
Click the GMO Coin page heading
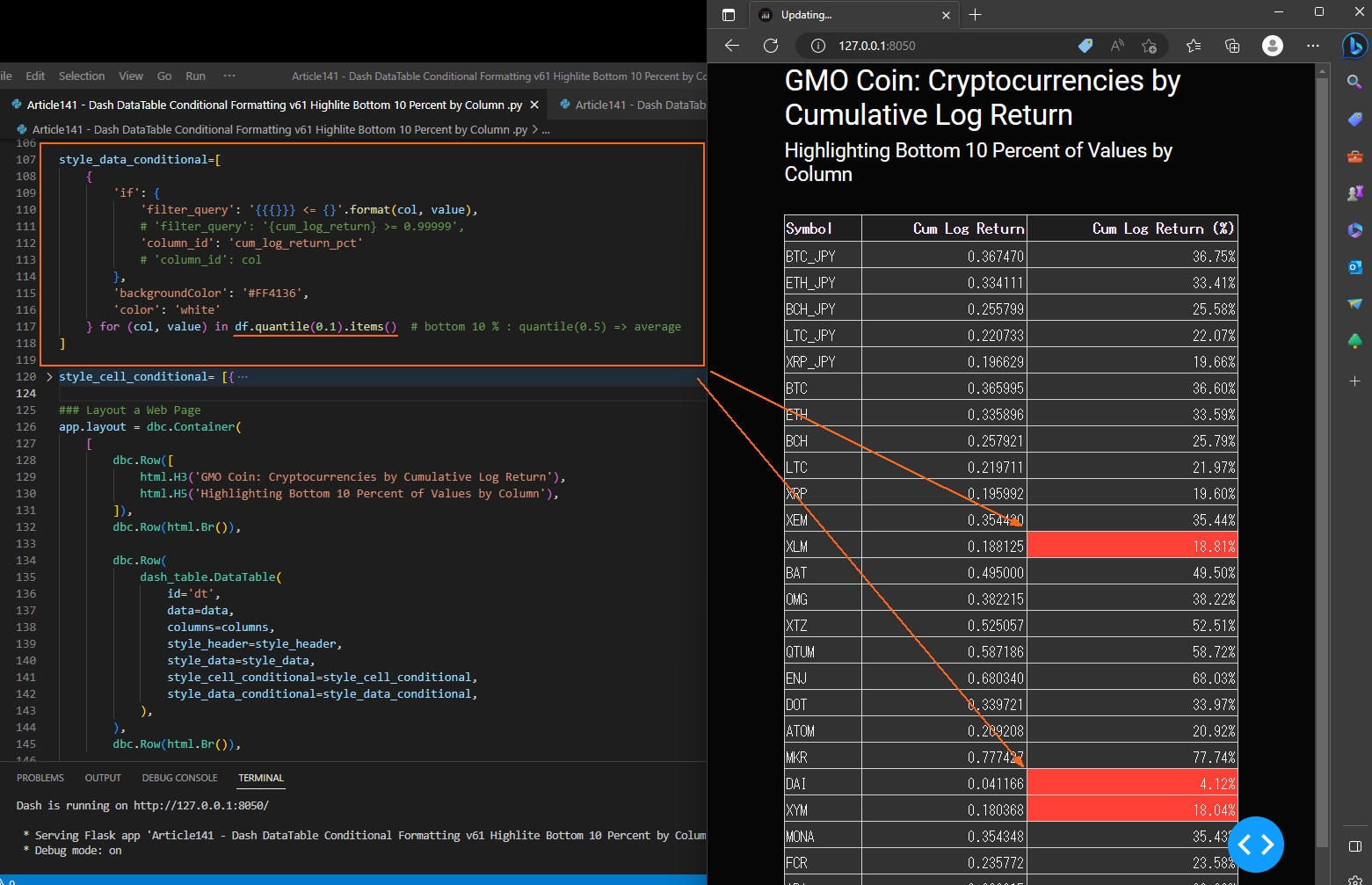click(982, 98)
